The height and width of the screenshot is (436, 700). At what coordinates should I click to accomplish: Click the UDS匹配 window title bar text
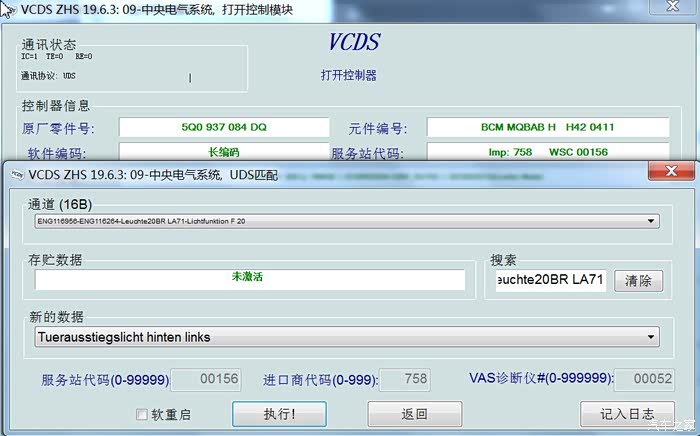click(x=153, y=174)
